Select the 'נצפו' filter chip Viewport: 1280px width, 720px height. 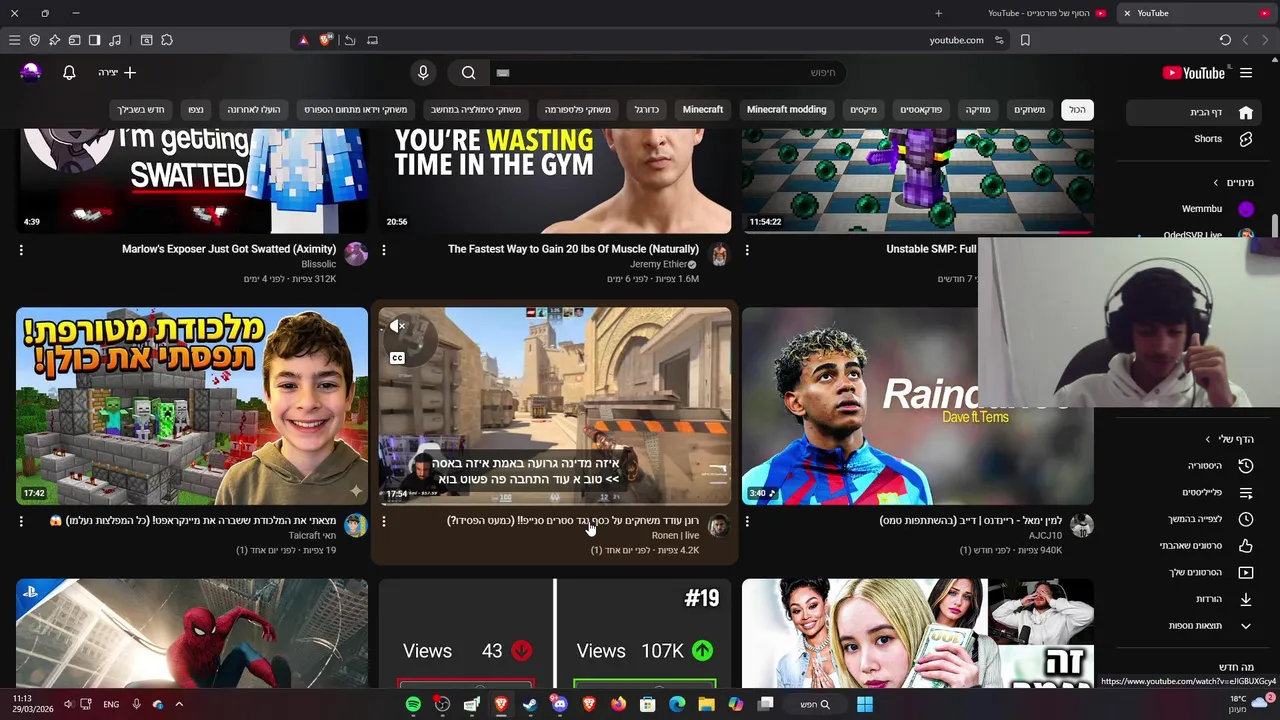tap(196, 109)
